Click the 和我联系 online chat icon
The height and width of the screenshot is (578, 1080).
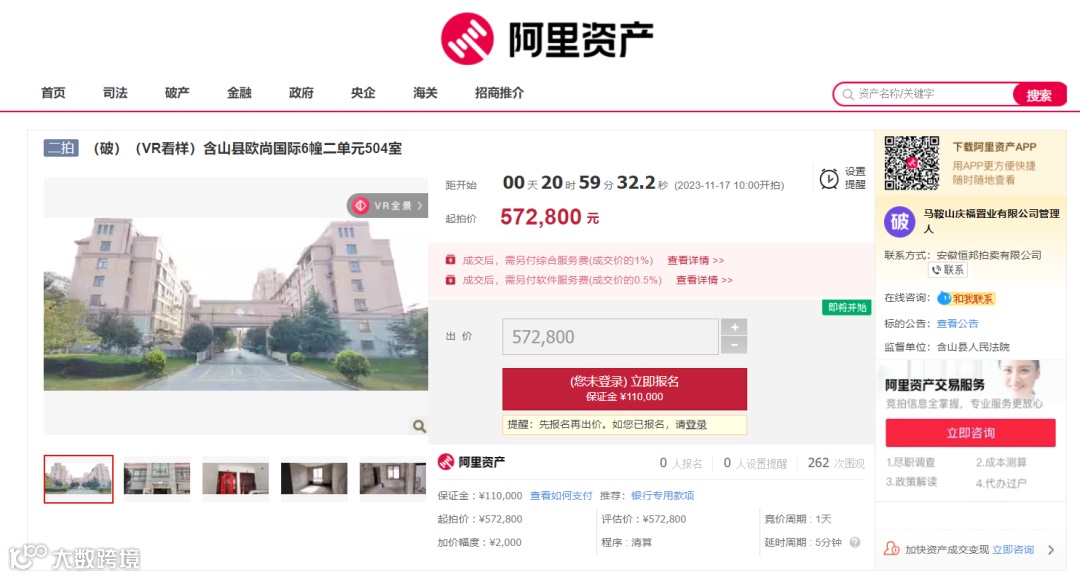[x=966, y=298]
